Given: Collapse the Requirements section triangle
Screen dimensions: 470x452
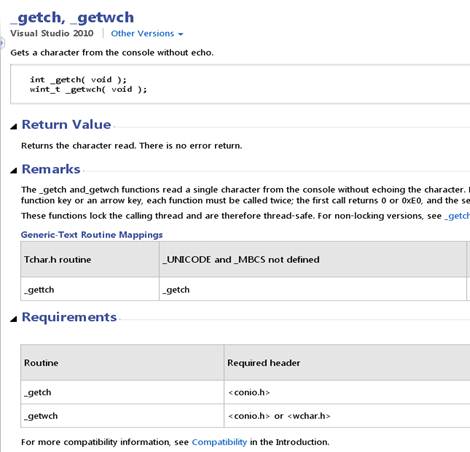Looking at the screenshot, I should click(14, 319).
